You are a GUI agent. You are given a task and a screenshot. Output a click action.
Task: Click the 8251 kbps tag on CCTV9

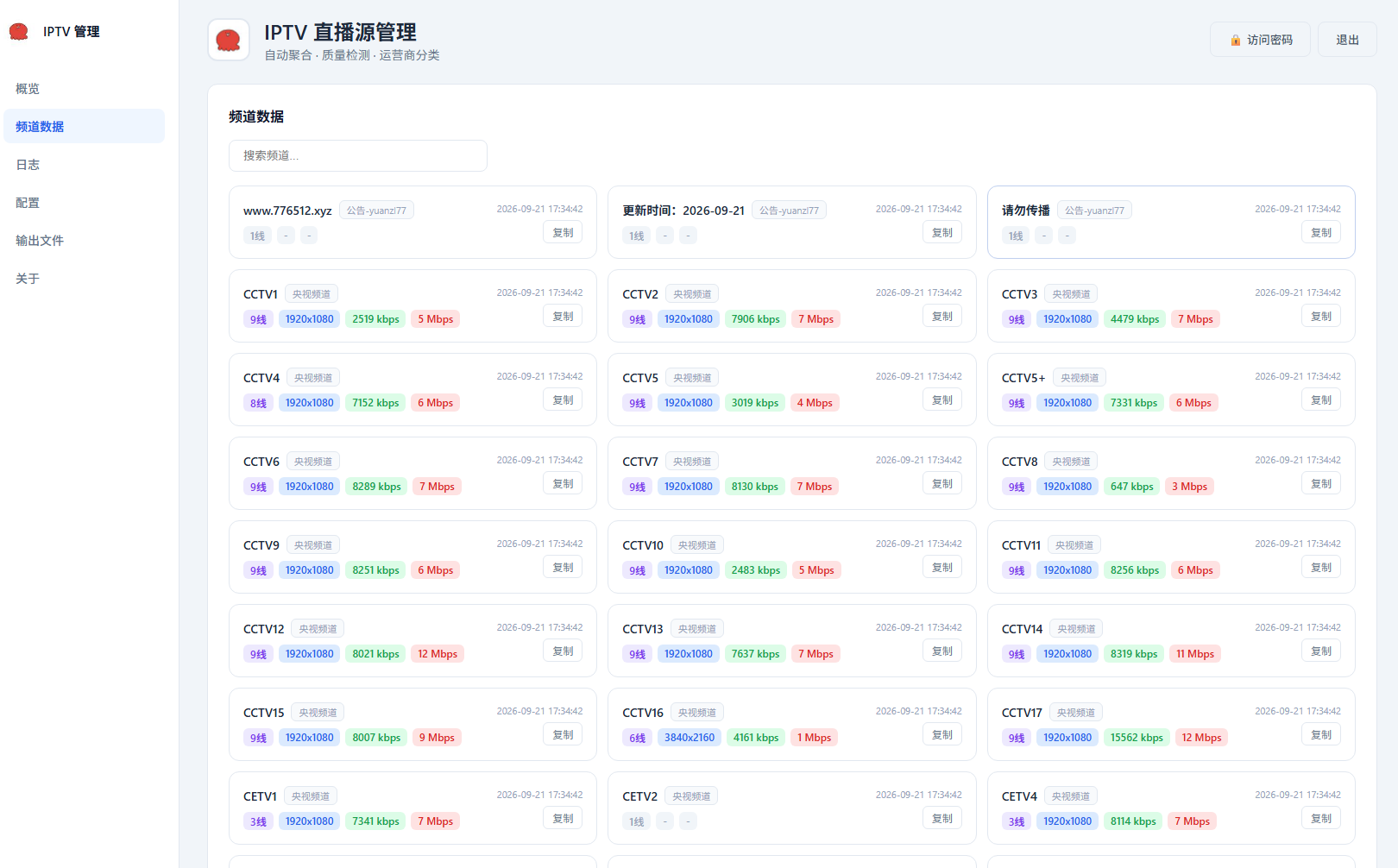pos(376,570)
